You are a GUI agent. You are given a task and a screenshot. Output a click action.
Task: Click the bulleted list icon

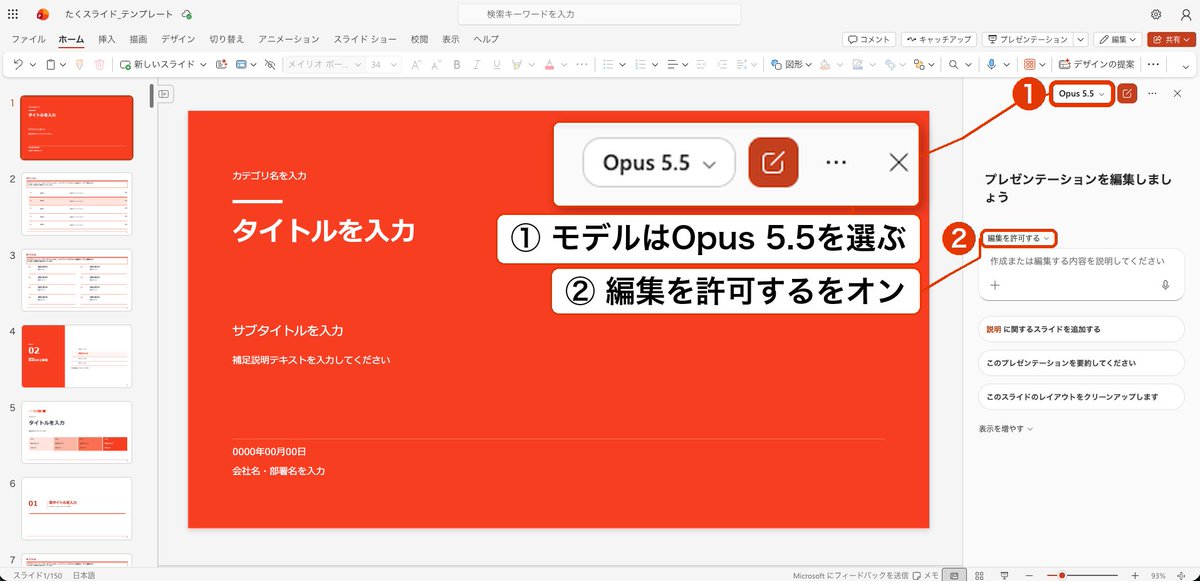pos(609,64)
